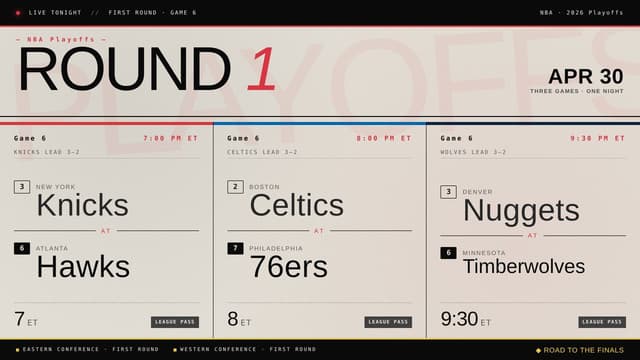Click KNICKS LEAD 3-2 series status
Image resolution: width=640 pixels, height=360 pixels.
[47, 152]
